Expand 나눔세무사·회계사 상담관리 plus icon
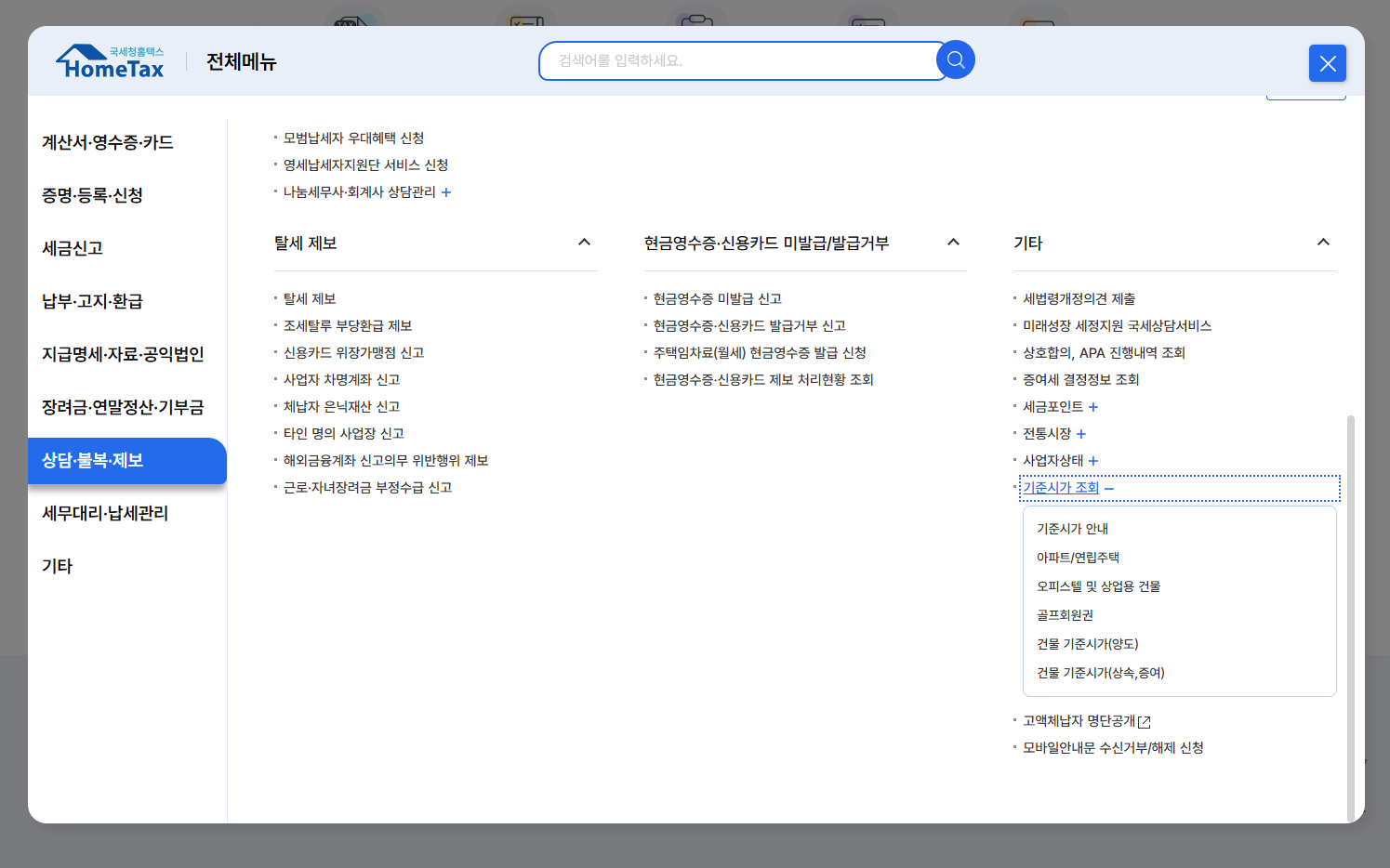Screen dimensions: 1390x868 [x=446, y=192]
